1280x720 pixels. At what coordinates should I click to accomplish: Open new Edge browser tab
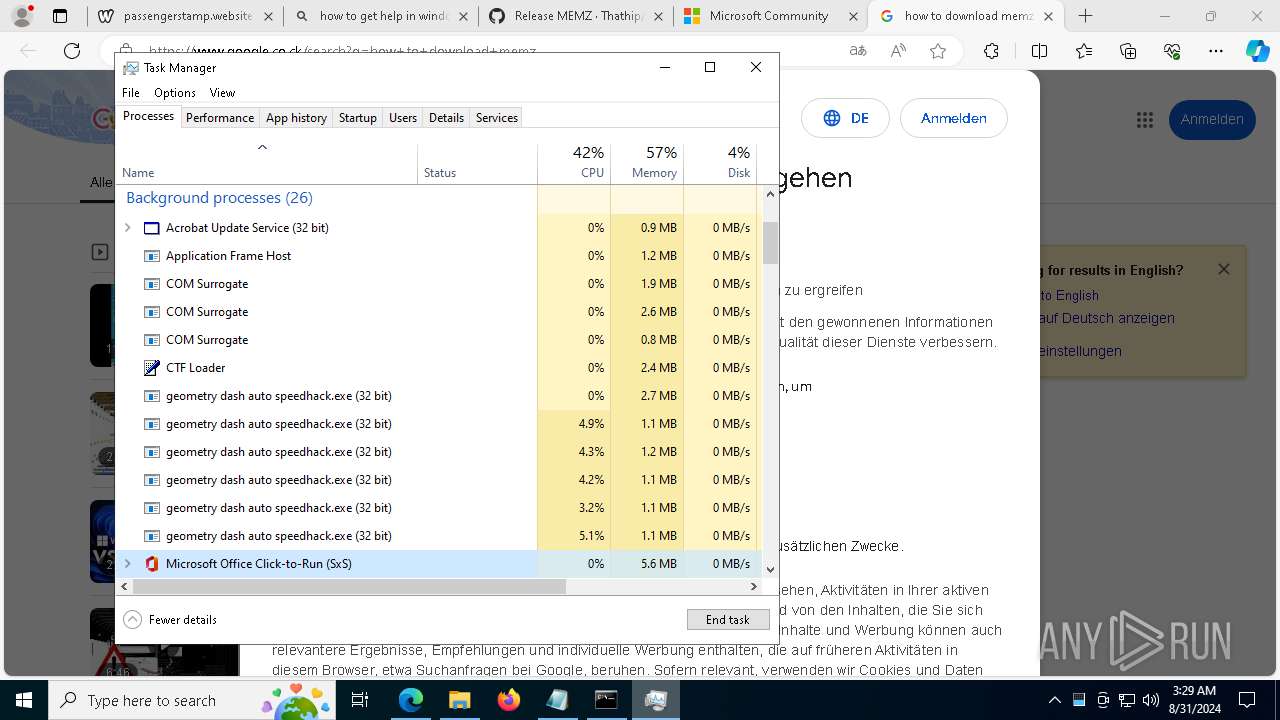click(1086, 16)
